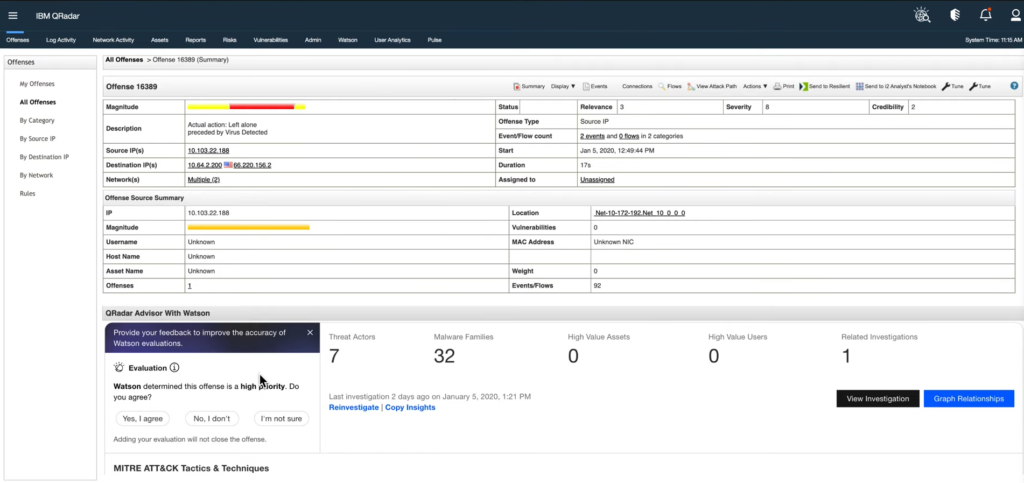The width and height of the screenshot is (1024, 483).
Task: Click the Unassigned link
Action: pos(597,179)
